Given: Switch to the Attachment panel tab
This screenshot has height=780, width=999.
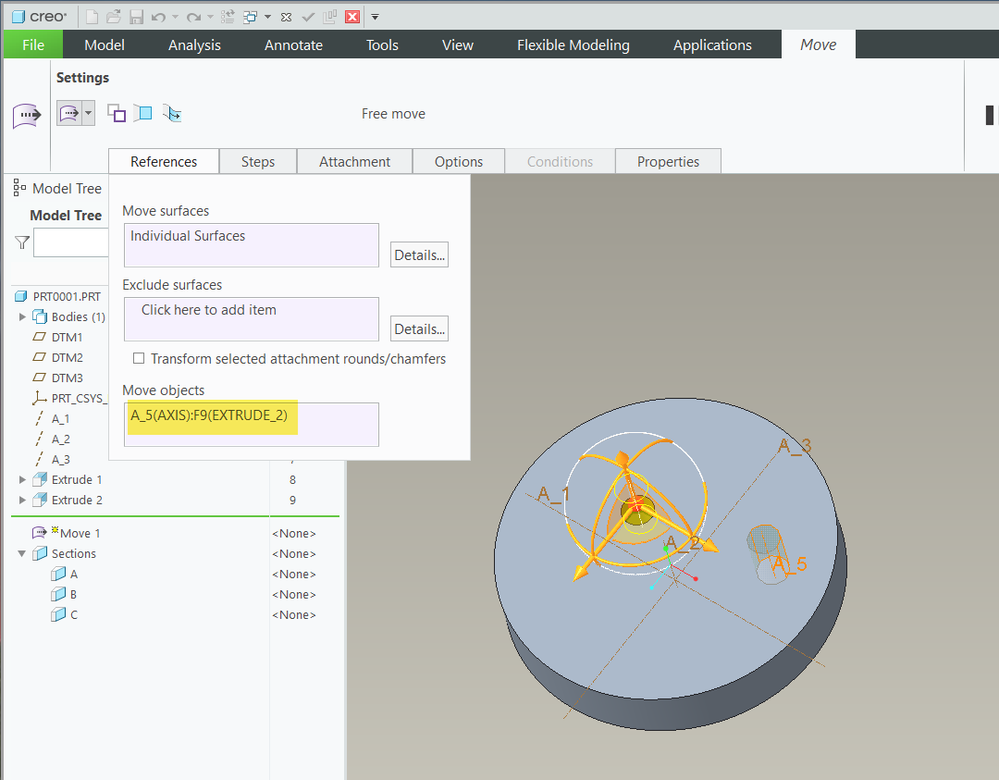Looking at the screenshot, I should pyautogui.click(x=354, y=162).
